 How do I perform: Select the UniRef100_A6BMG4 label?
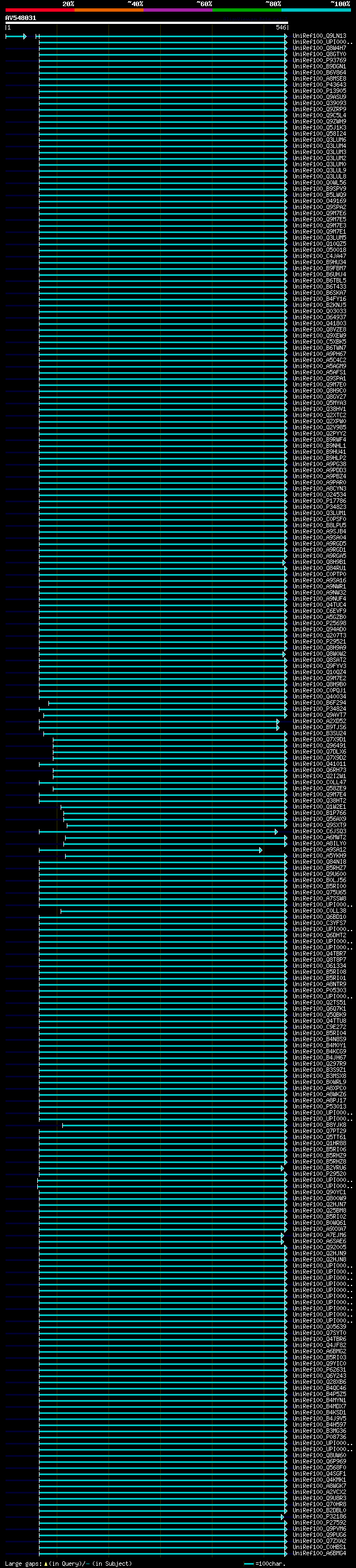coord(319,1554)
